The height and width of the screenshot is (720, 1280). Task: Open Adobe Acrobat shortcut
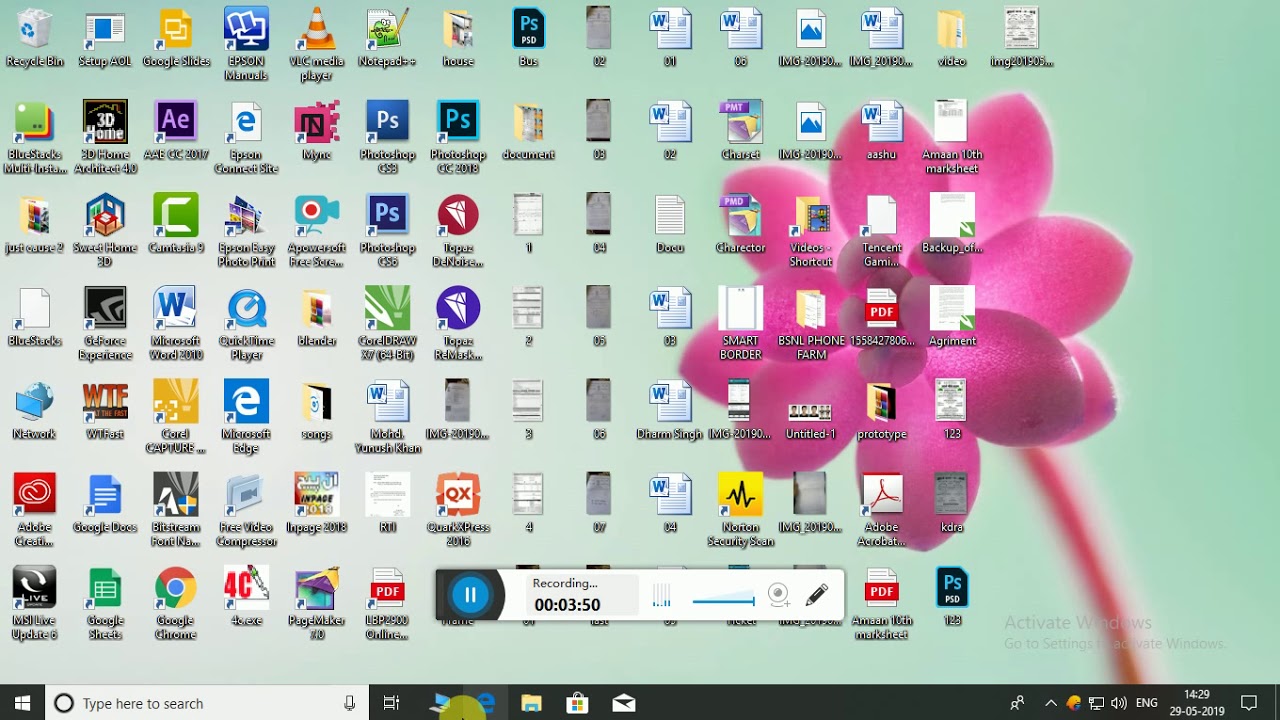tap(881, 509)
